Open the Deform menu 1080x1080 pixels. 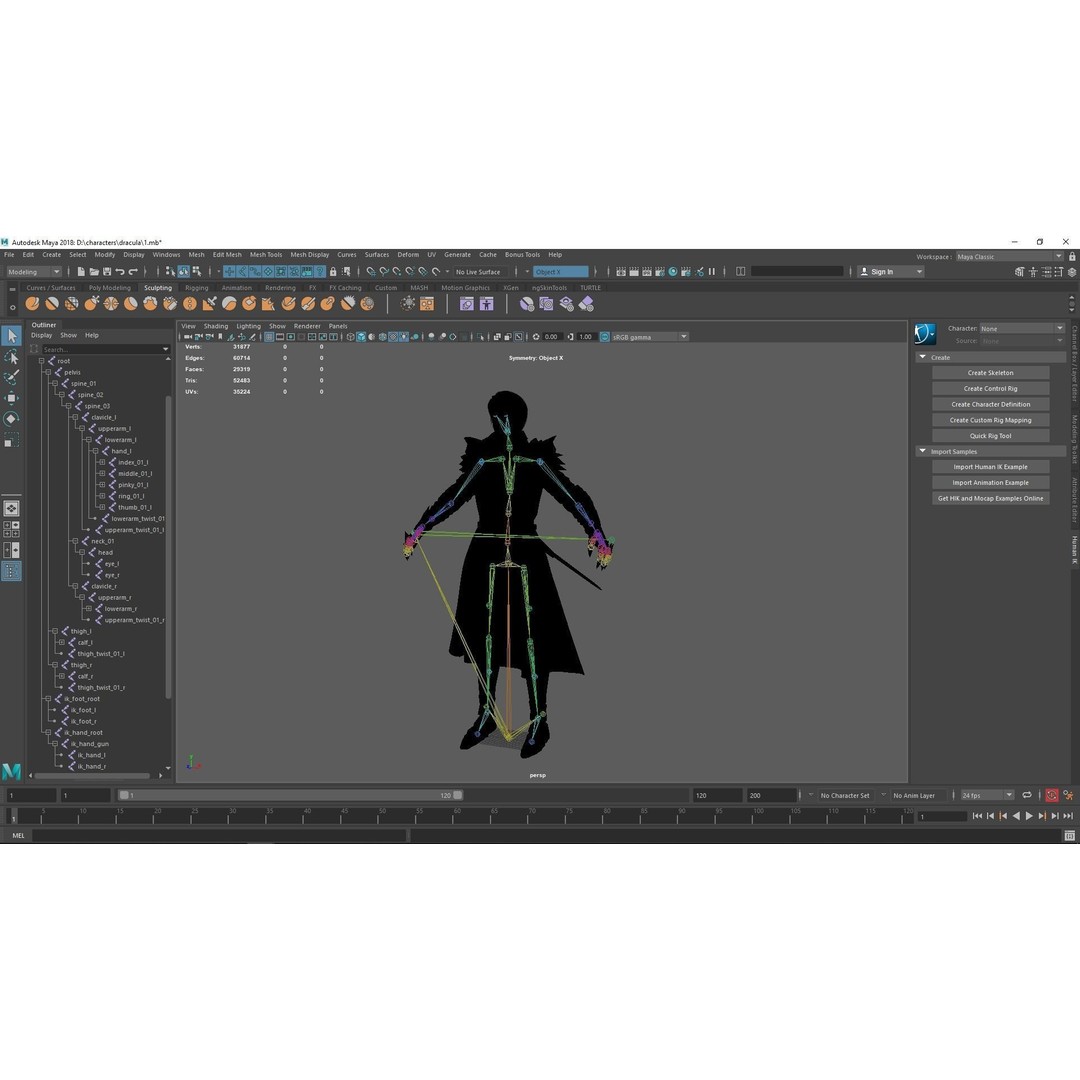(x=408, y=255)
